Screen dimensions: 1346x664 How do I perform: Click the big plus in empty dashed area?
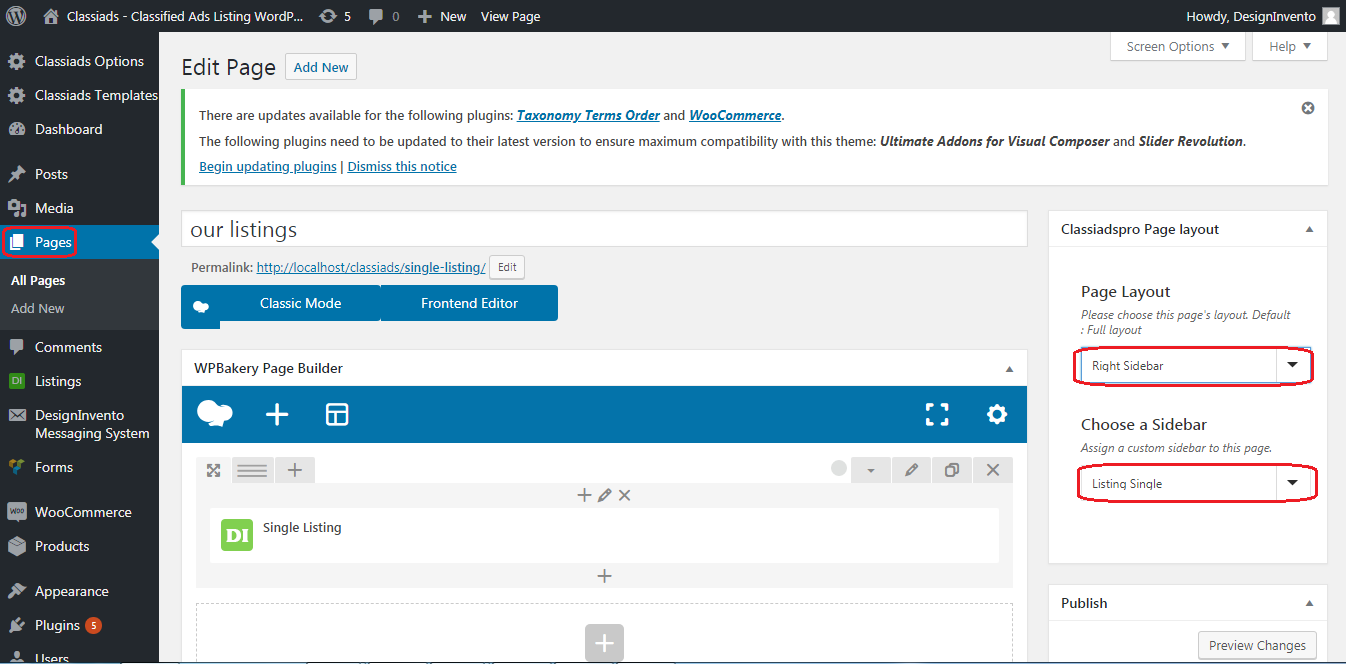tap(604, 643)
